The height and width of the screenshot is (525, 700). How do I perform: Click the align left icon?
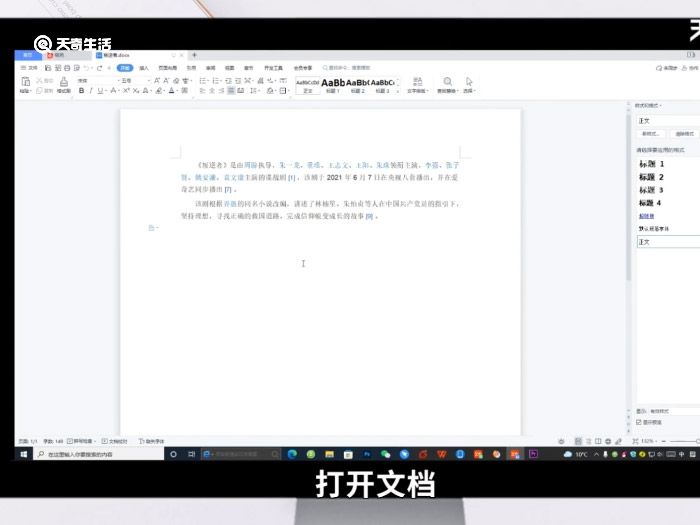click(203, 91)
